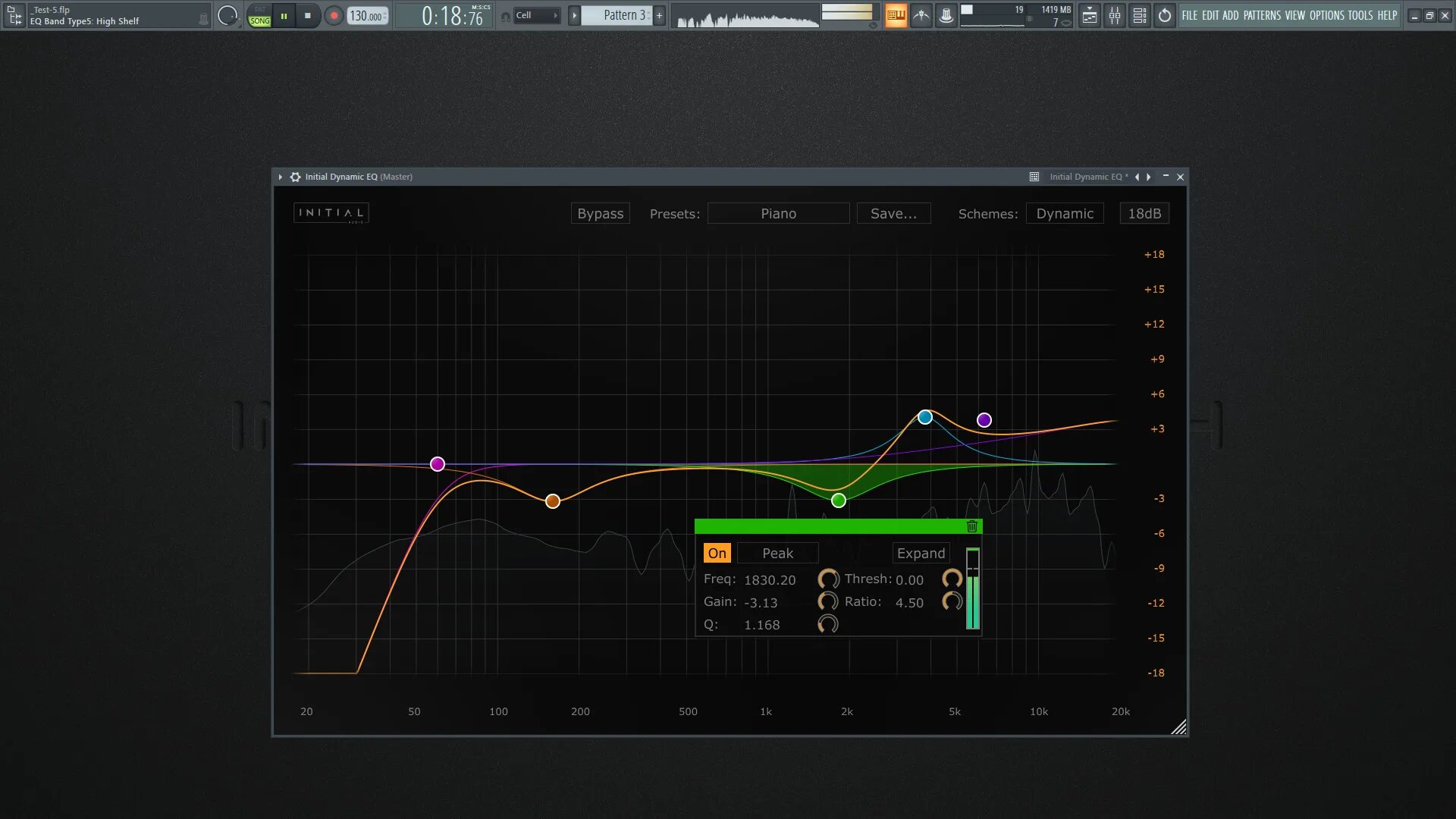The image size is (1456, 819).
Task: Open the mixer window icon
Action: pyautogui.click(x=1115, y=15)
